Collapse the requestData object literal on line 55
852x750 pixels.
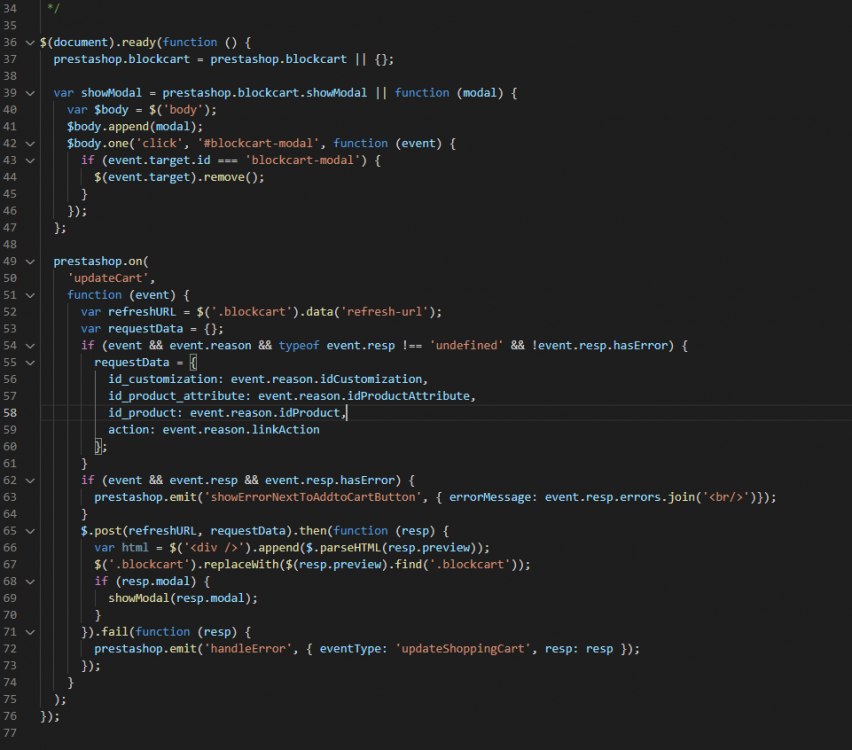pos(30,362)
